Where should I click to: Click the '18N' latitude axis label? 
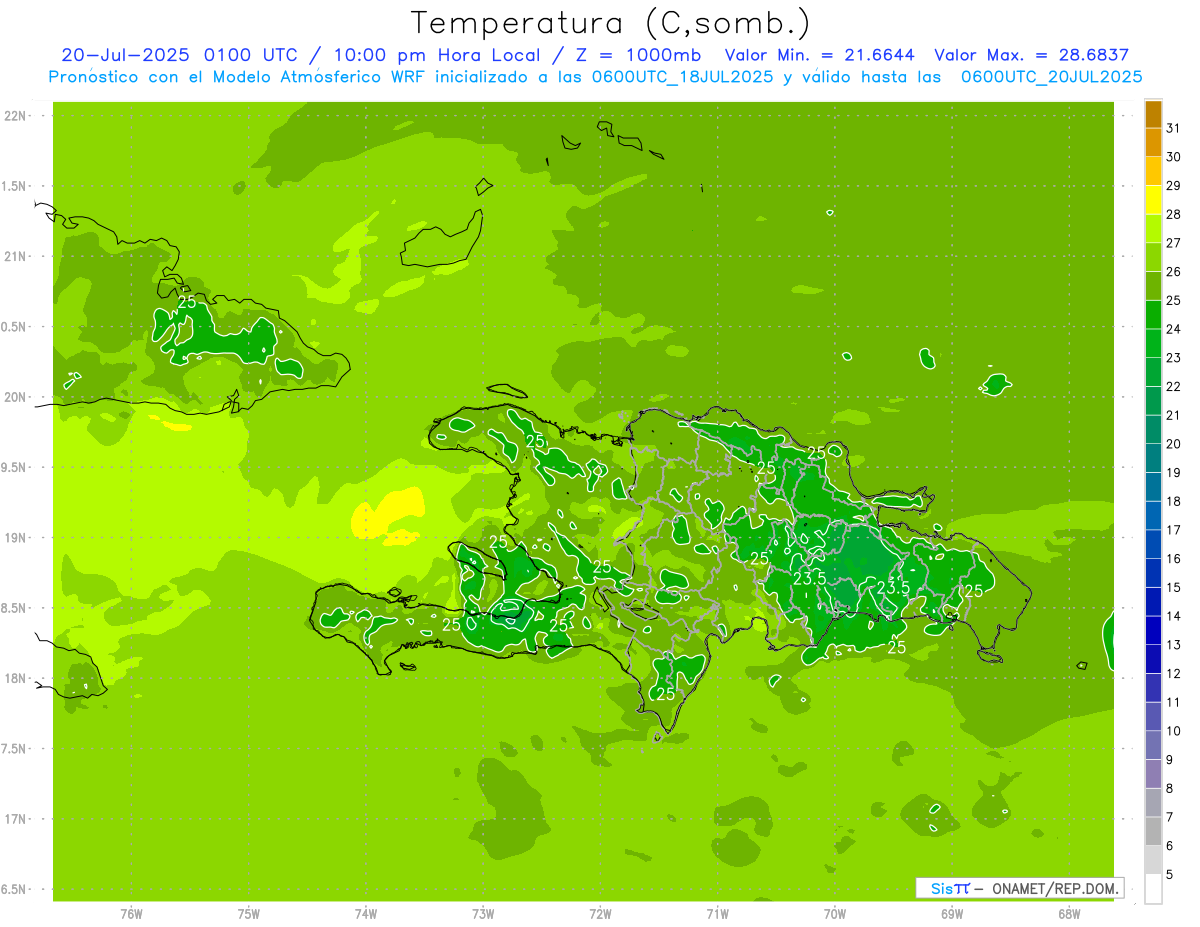[17, 679]
